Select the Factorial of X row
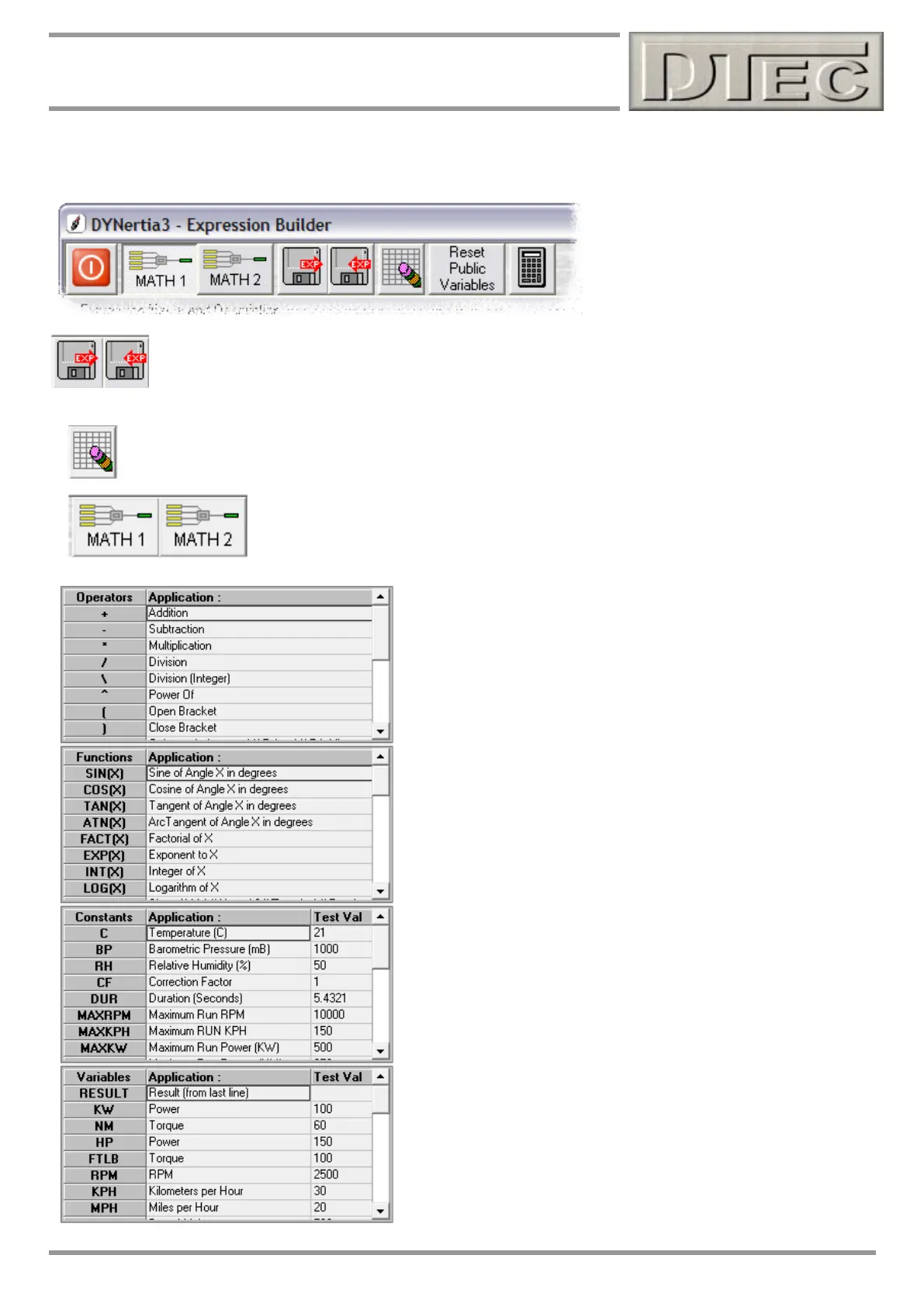924x1307 pixels. [x=218, y=839]
